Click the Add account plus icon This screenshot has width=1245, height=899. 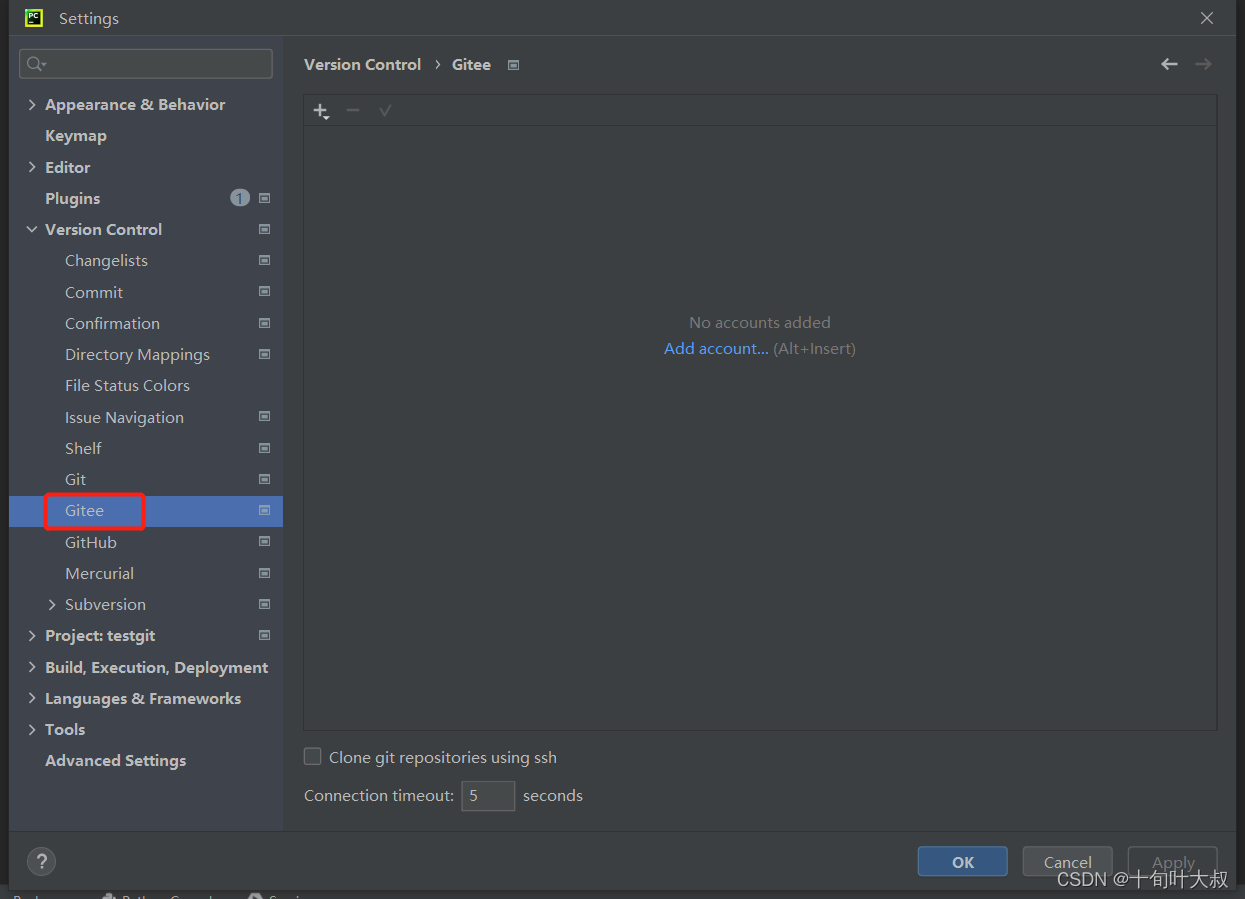coord(321,111)
